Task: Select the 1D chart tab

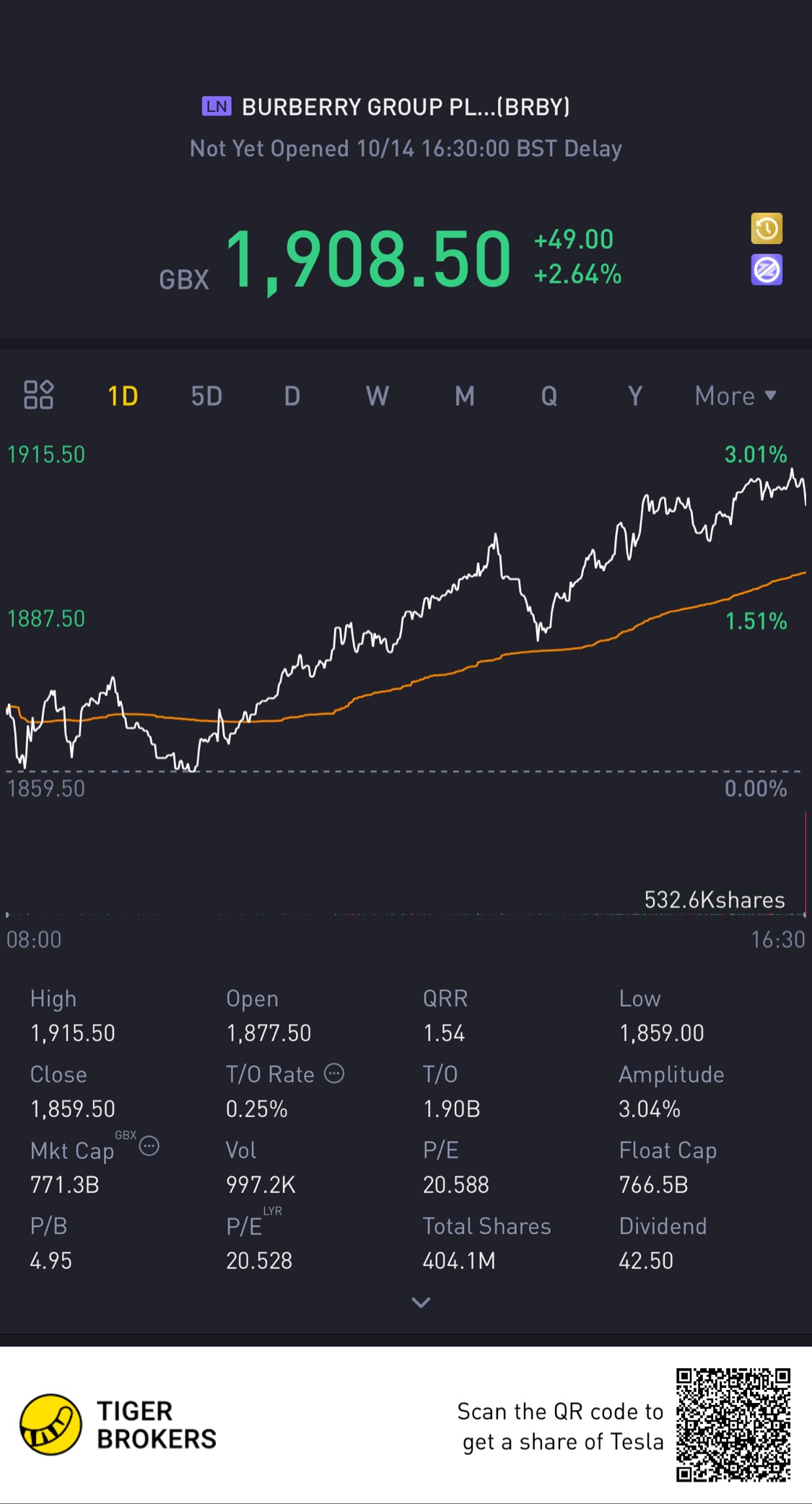Action: (123, 396)
